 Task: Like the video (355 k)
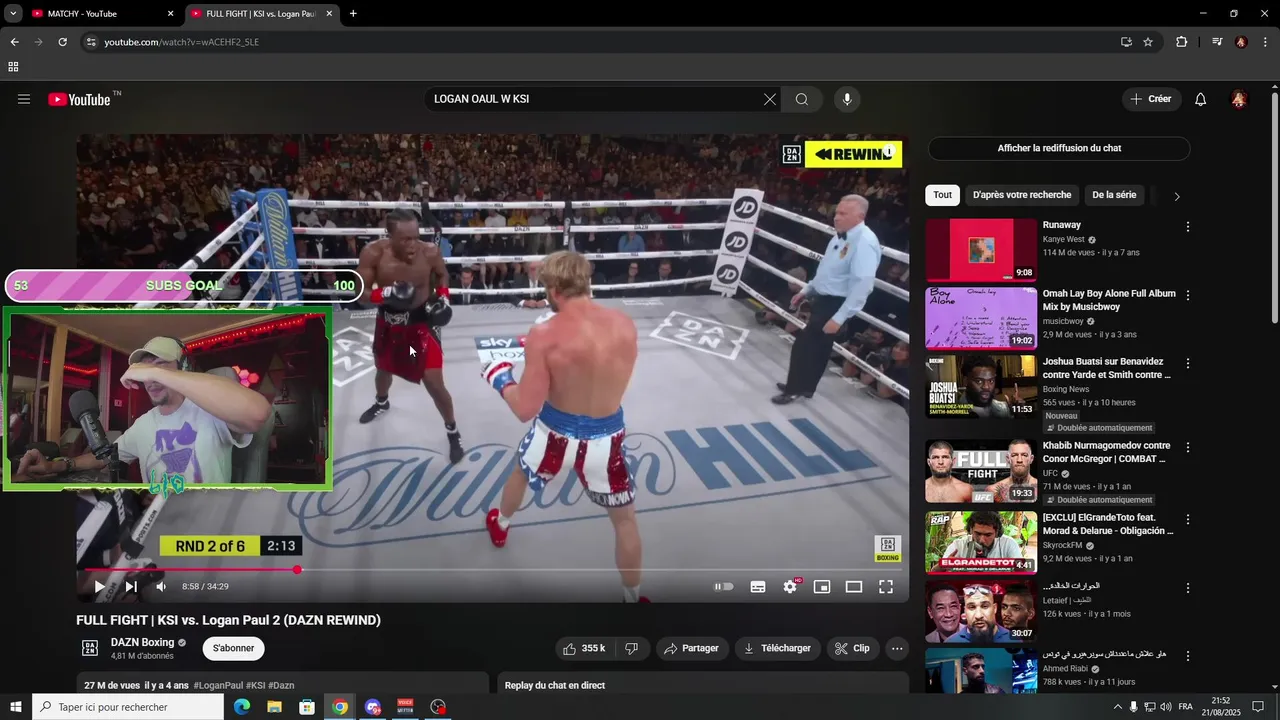[584, 648]
